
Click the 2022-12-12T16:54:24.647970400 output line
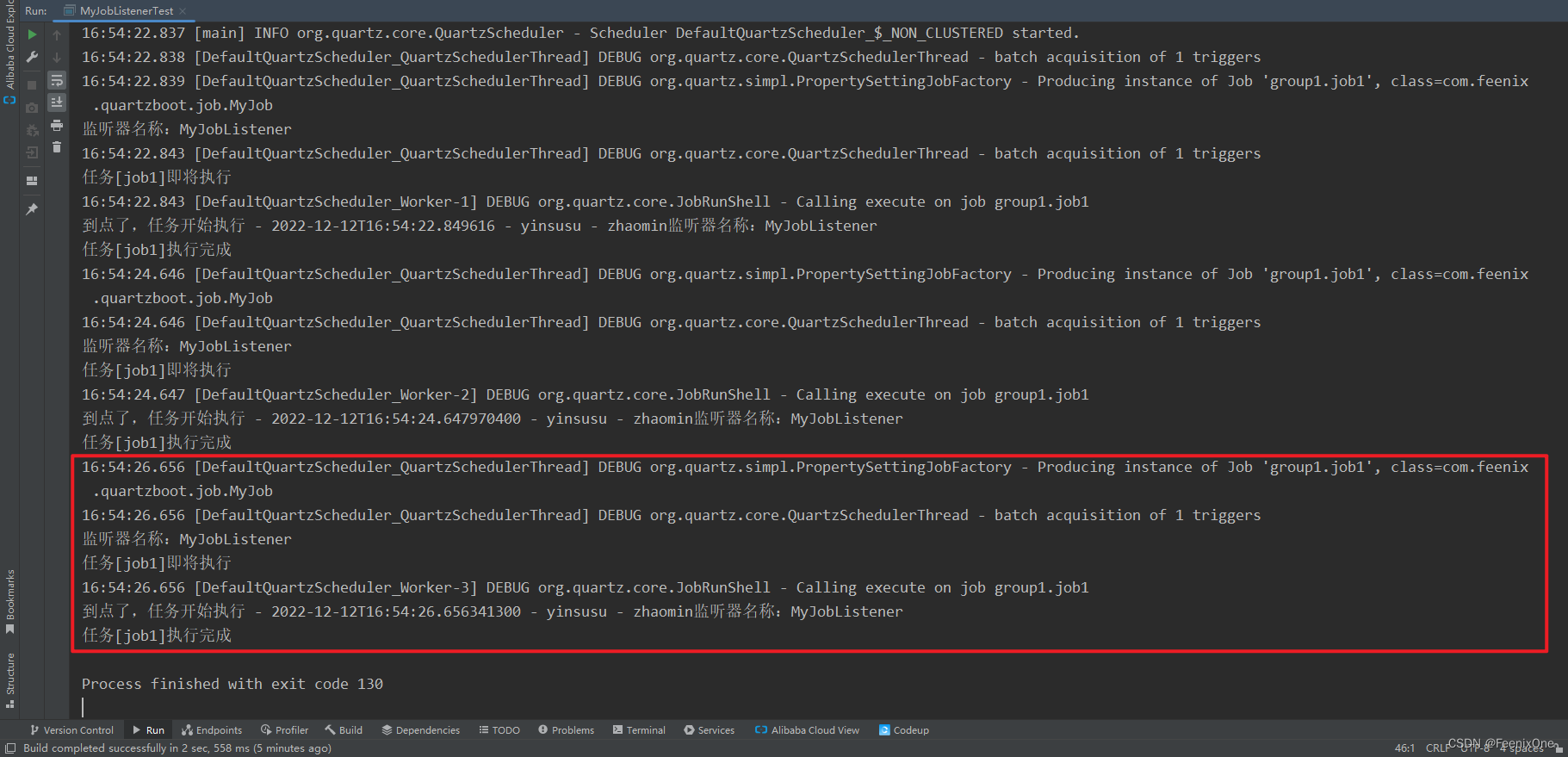[493, 419]
